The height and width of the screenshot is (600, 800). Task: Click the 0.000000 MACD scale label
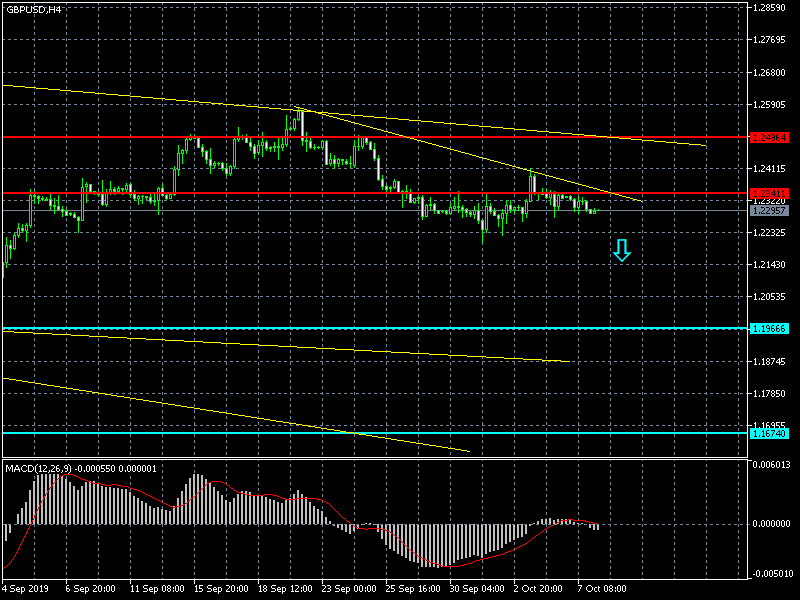pos(773,523)
